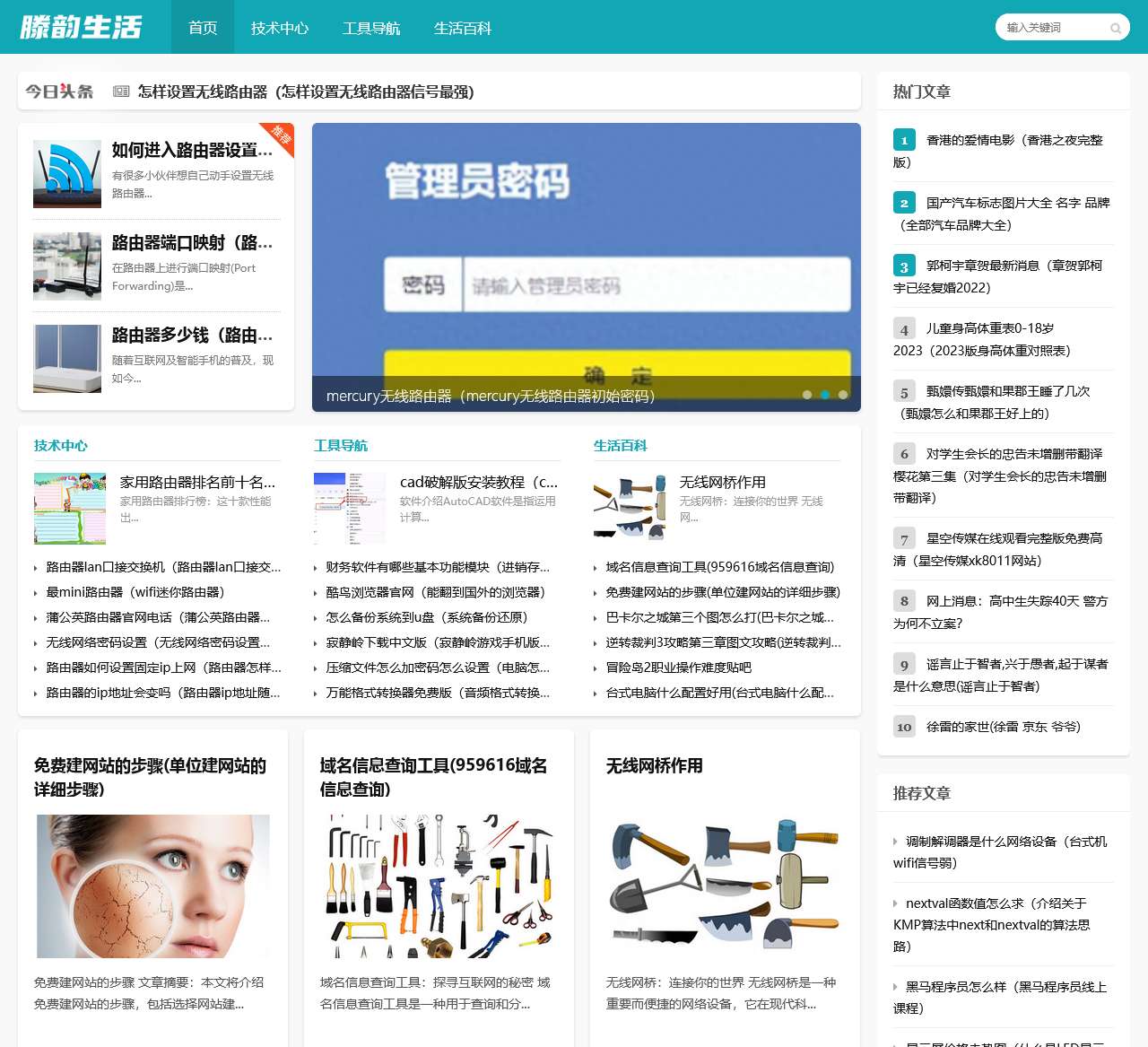Click the 滕韵生活 site logo
Image resolution: width=1148 pixels, height=1047 pixels.
[81, 27]
